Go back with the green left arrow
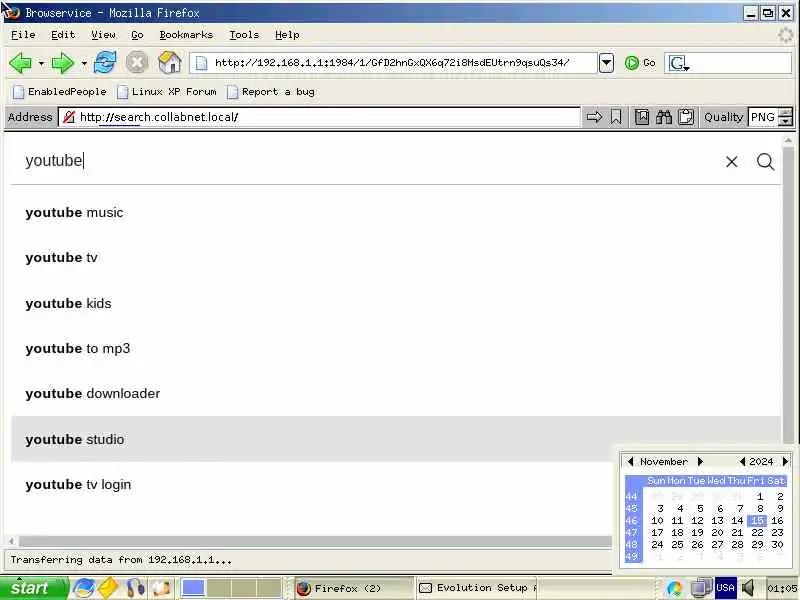The height and width of the screenshot is (600, 800). coord(20,63)
